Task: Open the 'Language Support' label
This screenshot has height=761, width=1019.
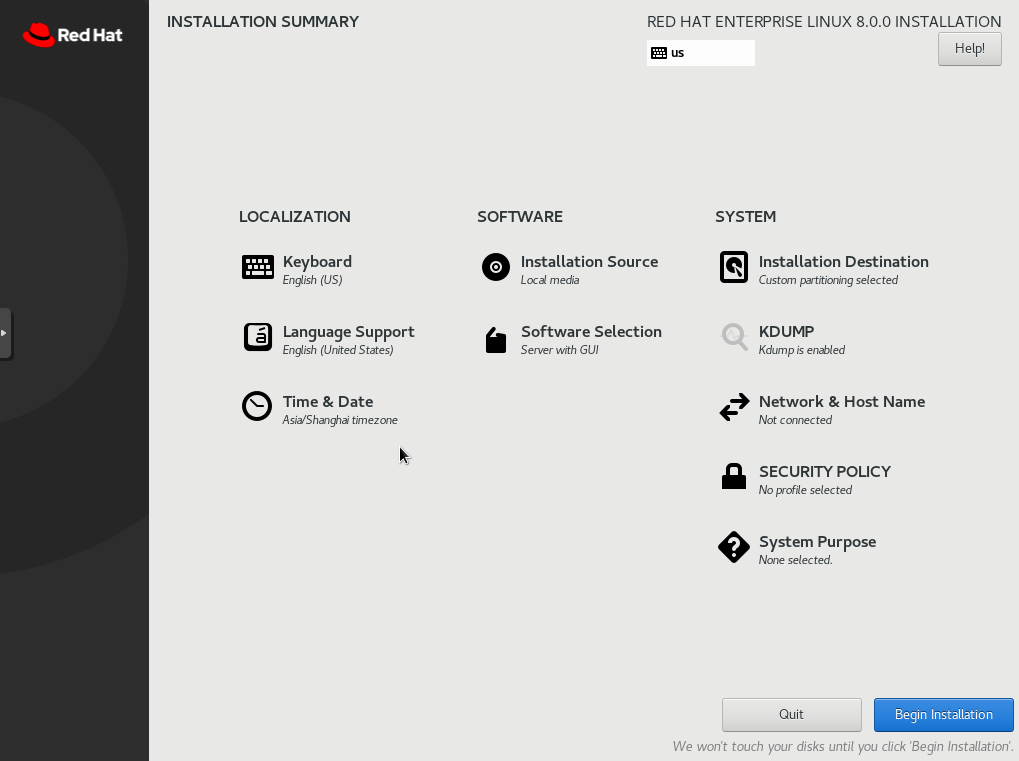Action: [348, 332]
